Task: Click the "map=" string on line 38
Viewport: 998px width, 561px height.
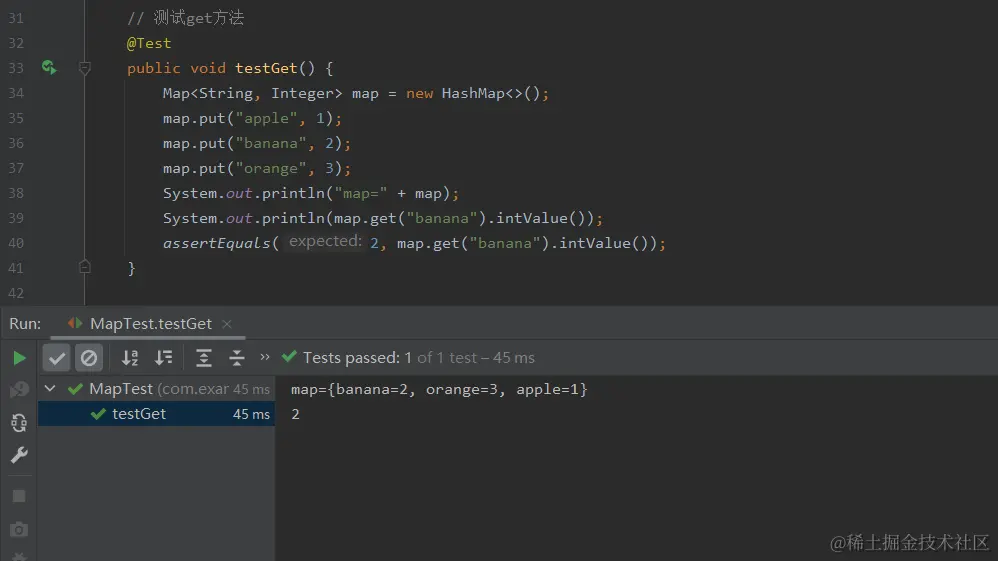Action: pyautogui.click(x=361, y=194)
